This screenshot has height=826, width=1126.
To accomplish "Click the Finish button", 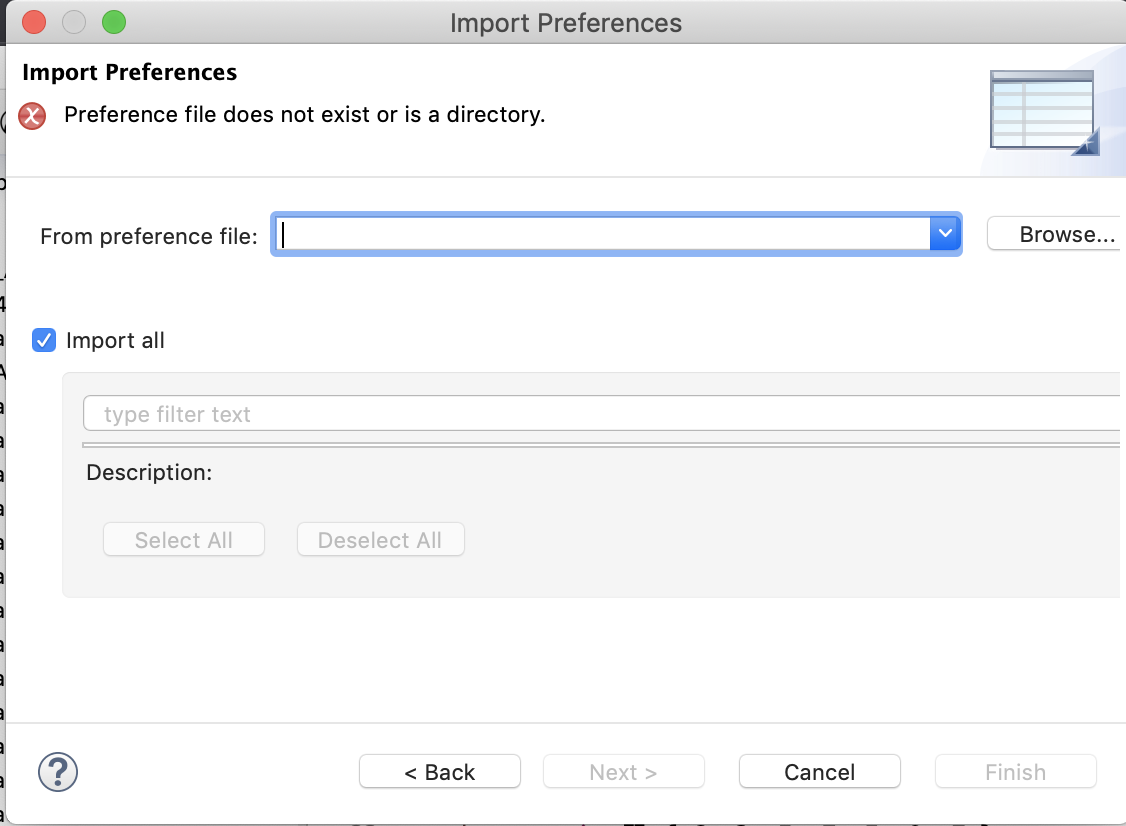I will (1015, 772).
